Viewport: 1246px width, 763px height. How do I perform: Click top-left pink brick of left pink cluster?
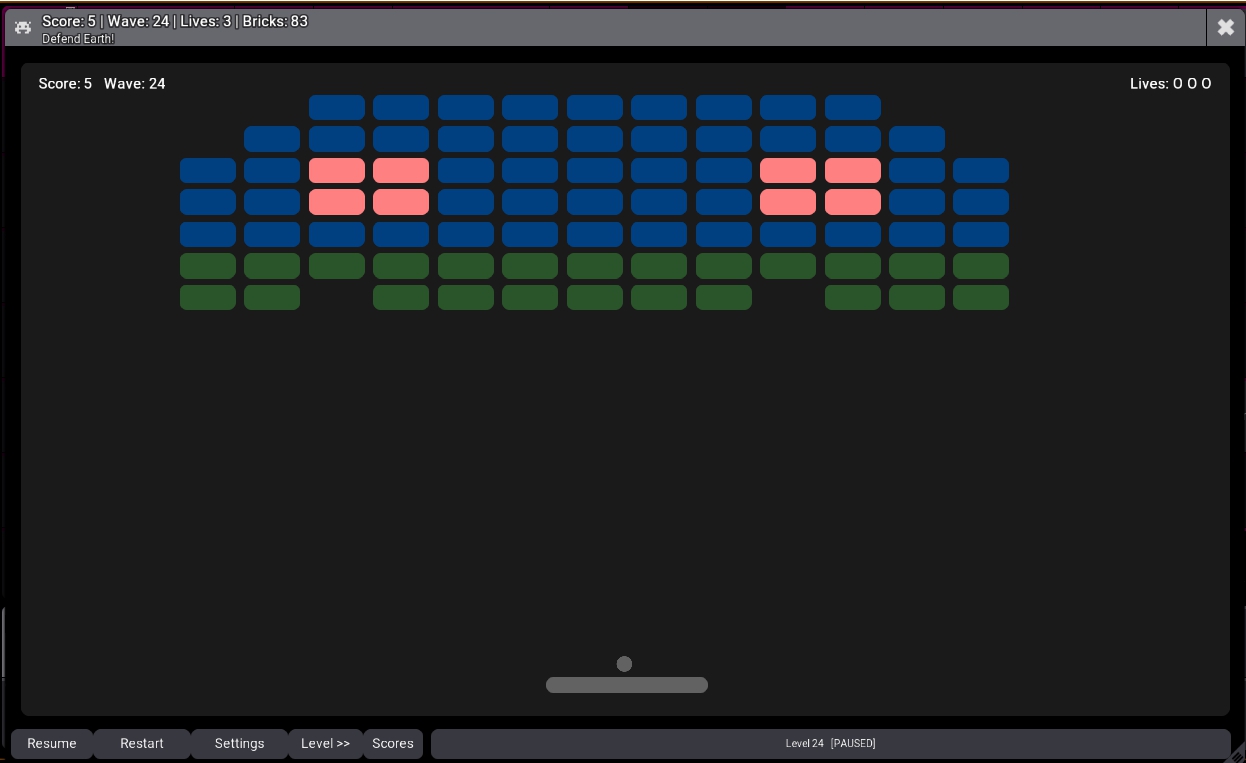(x=336, y=171)
